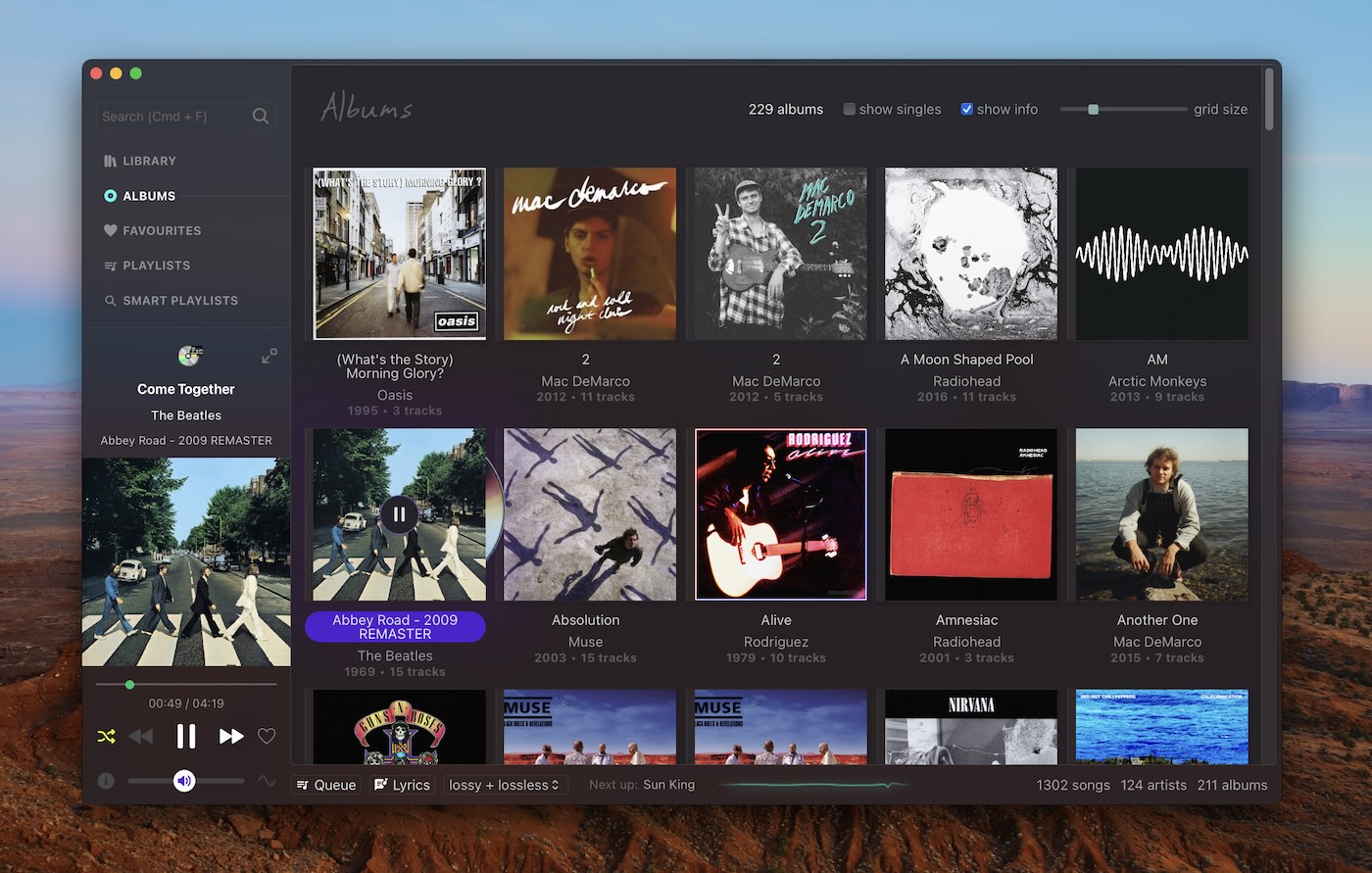
Task: Click the Abbey Road - 2009 REMASTER highlighted title
Action: point(395,627)
